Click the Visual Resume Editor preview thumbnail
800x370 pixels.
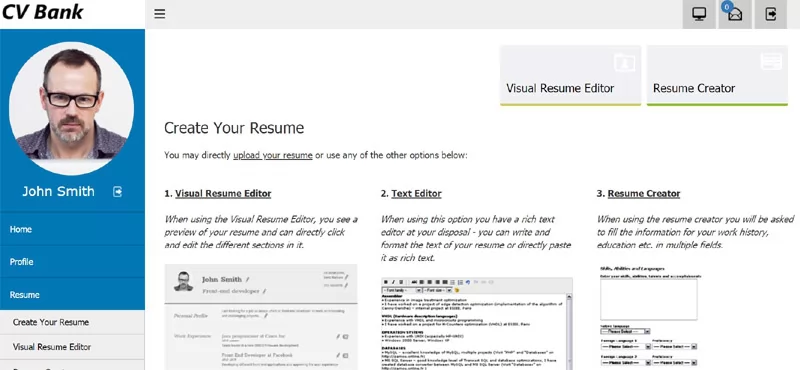click(261, 317)
